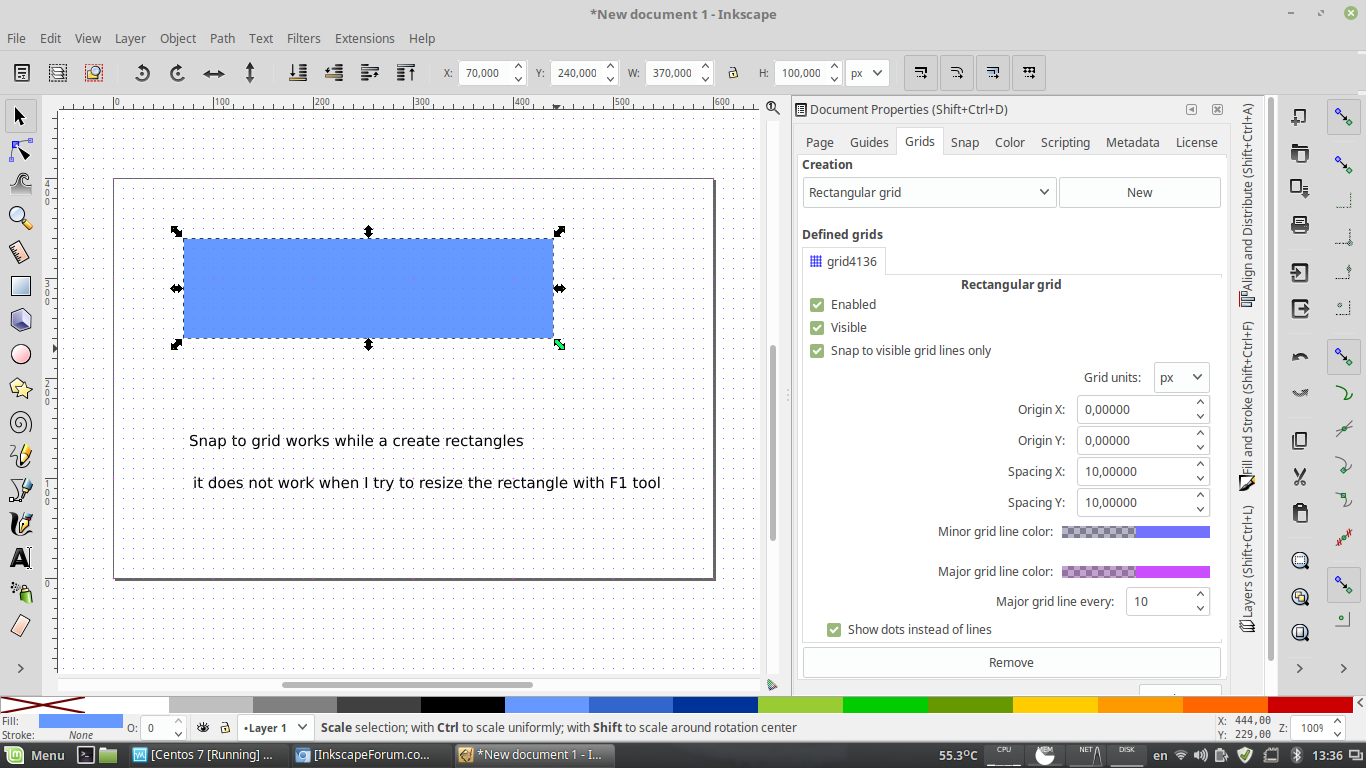Click the New grid button
1366x768 pixels.
click(x=1139, y=192)
